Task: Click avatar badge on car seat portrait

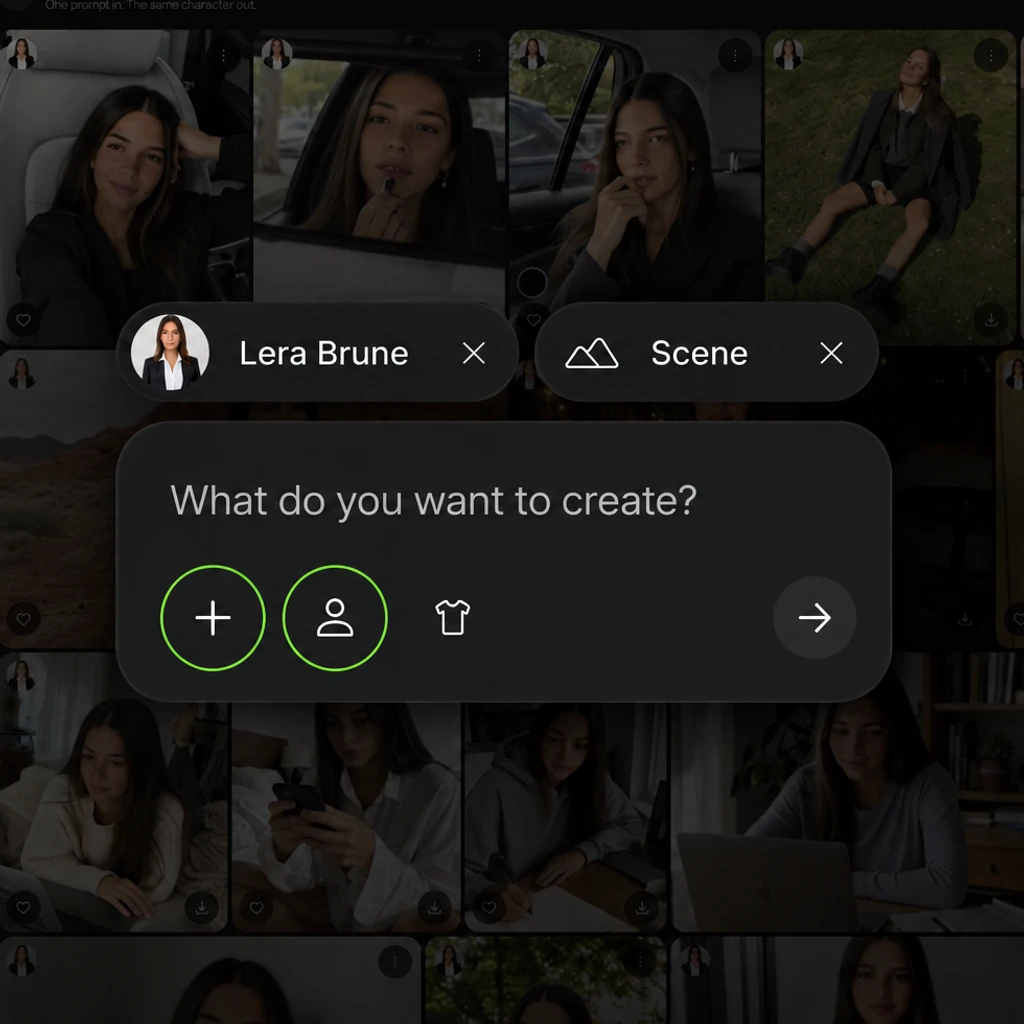Action: coord(22,54)
